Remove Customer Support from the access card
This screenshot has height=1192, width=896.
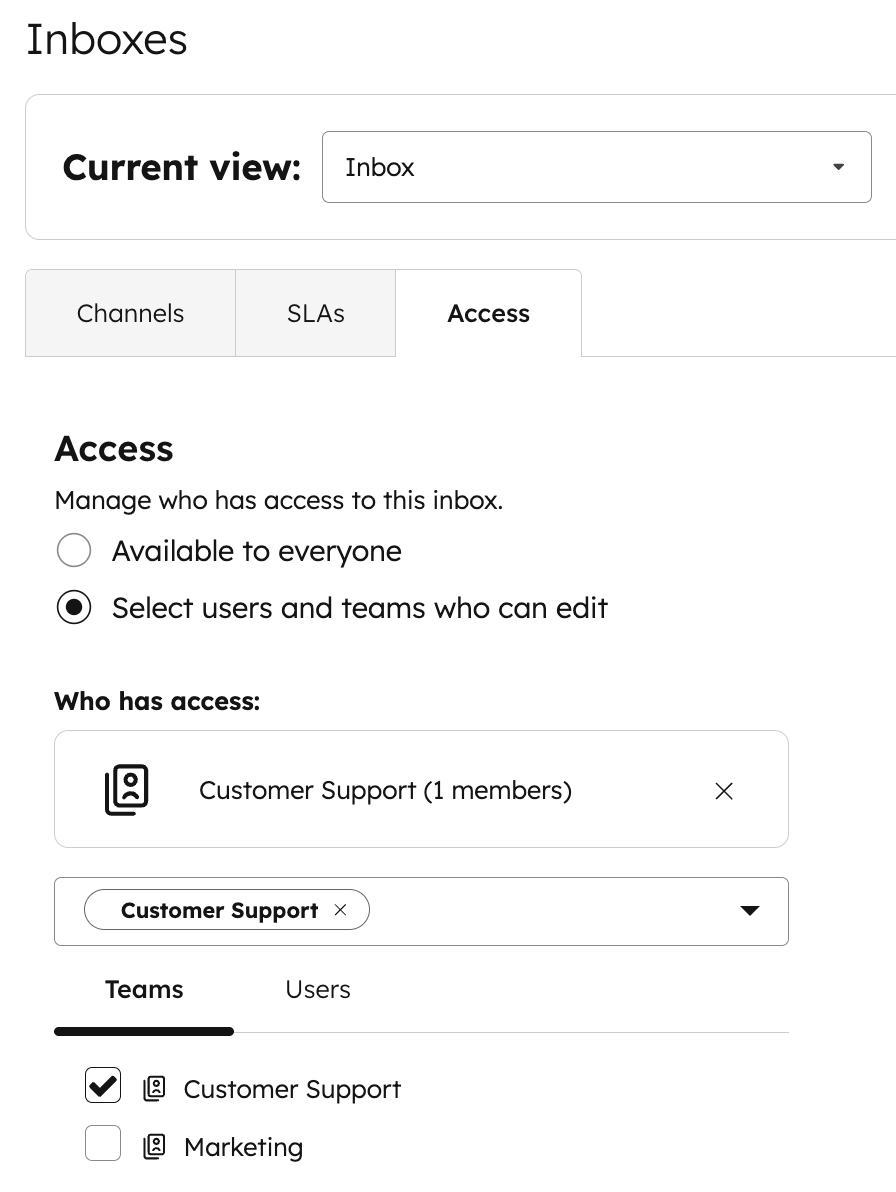[x=724, y=791]
